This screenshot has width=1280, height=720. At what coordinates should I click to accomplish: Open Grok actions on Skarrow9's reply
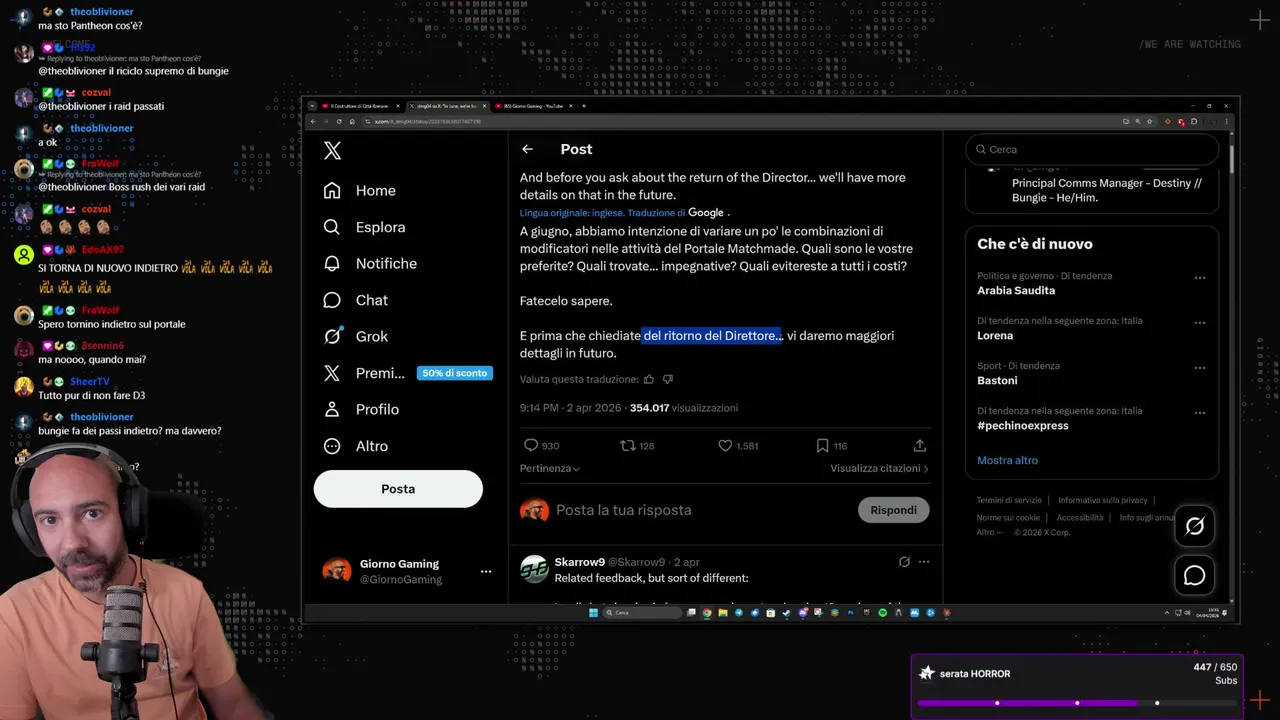coord(904,562)
